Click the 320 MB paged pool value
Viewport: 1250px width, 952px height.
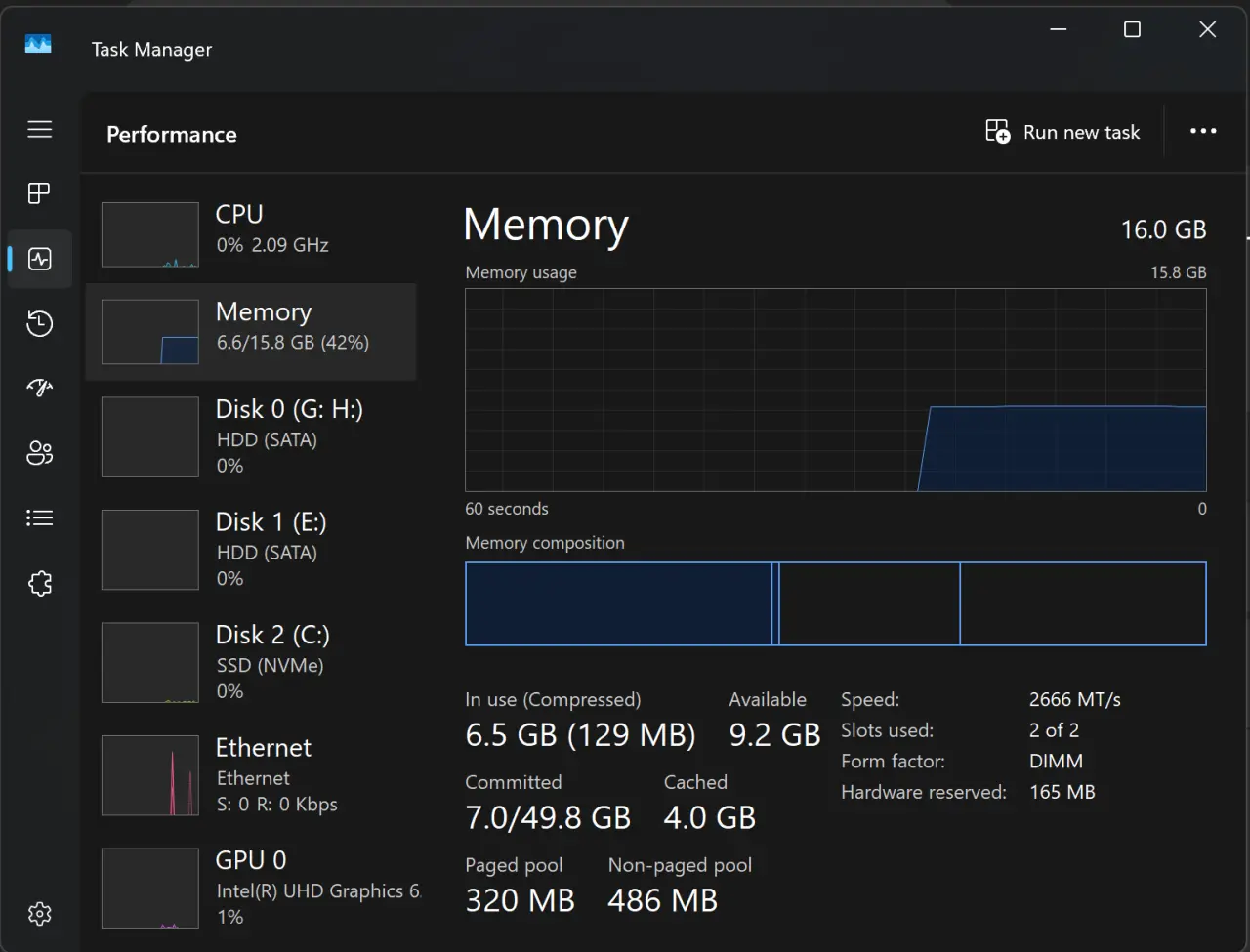[520, 900]
